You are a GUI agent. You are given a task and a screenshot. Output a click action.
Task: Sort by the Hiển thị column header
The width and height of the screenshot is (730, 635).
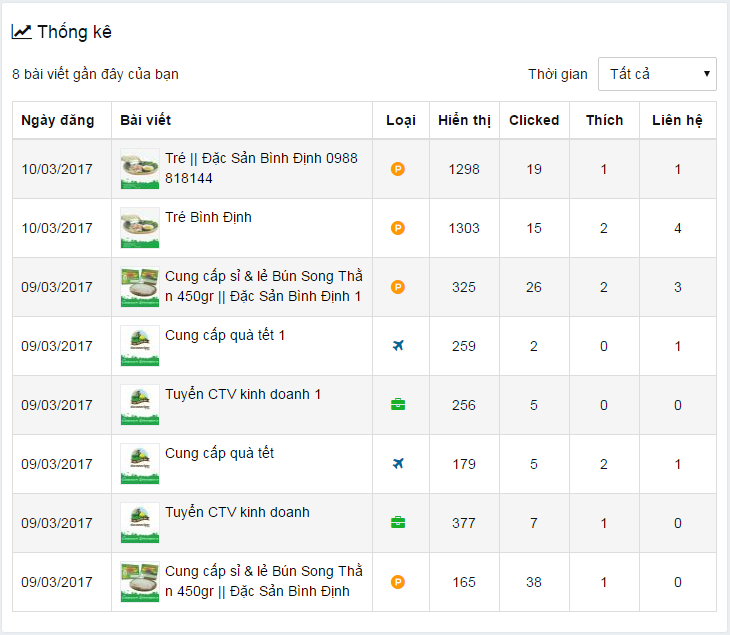[x=464, y=120]
